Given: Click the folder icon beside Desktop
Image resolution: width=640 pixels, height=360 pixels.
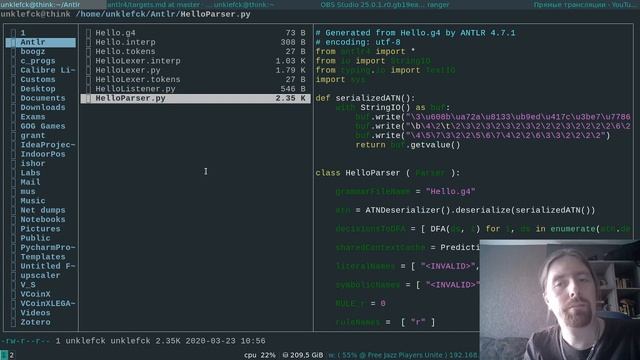Looking at the screenshot, I should pos(13,89).
